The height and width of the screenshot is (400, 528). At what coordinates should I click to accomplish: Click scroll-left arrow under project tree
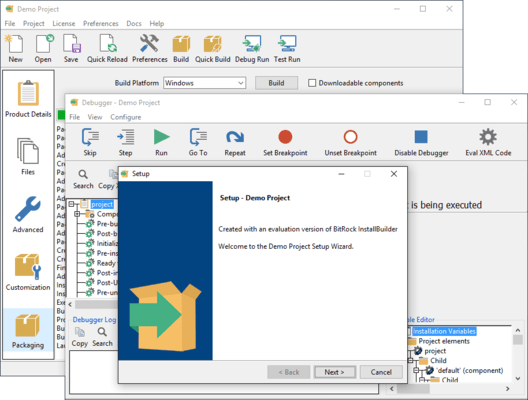(70, 304)
